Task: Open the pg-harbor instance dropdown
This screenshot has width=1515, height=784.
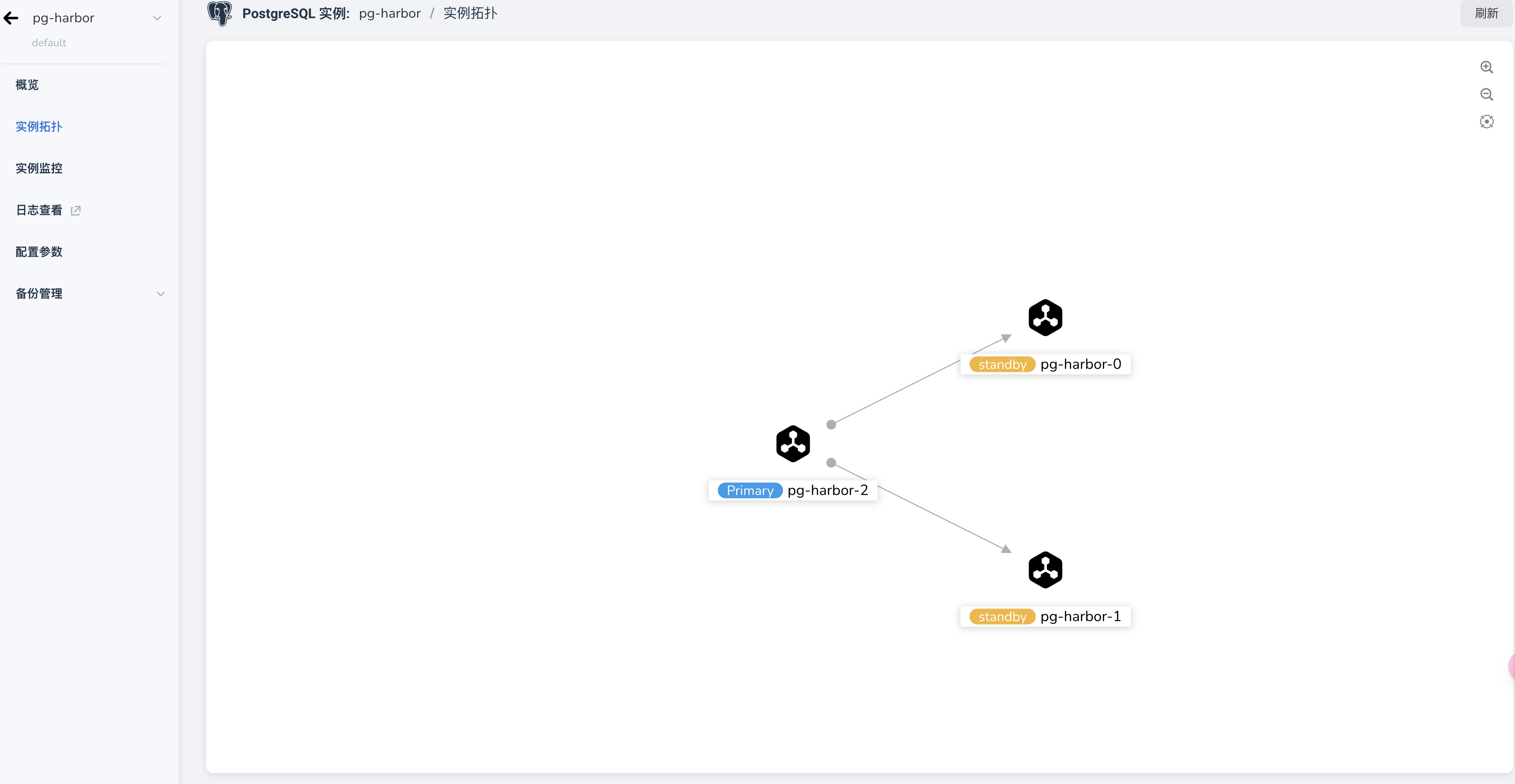Action: 157,18
